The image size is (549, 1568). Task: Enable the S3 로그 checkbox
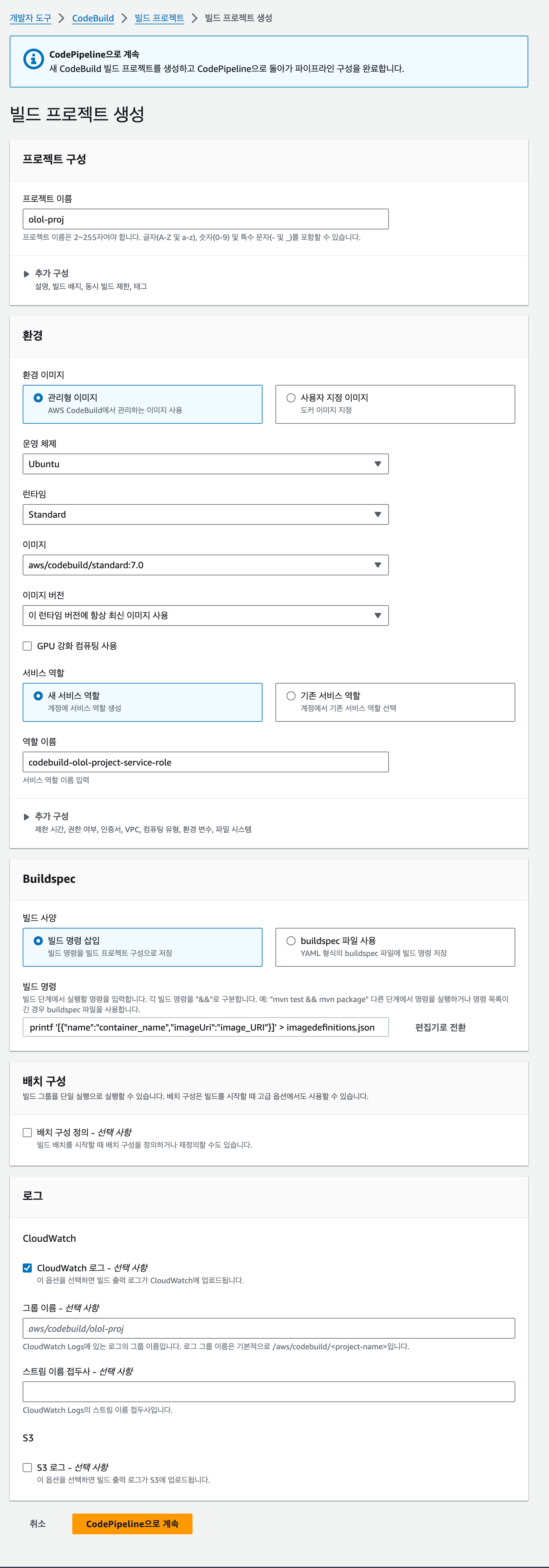(x=28, y=1468)
